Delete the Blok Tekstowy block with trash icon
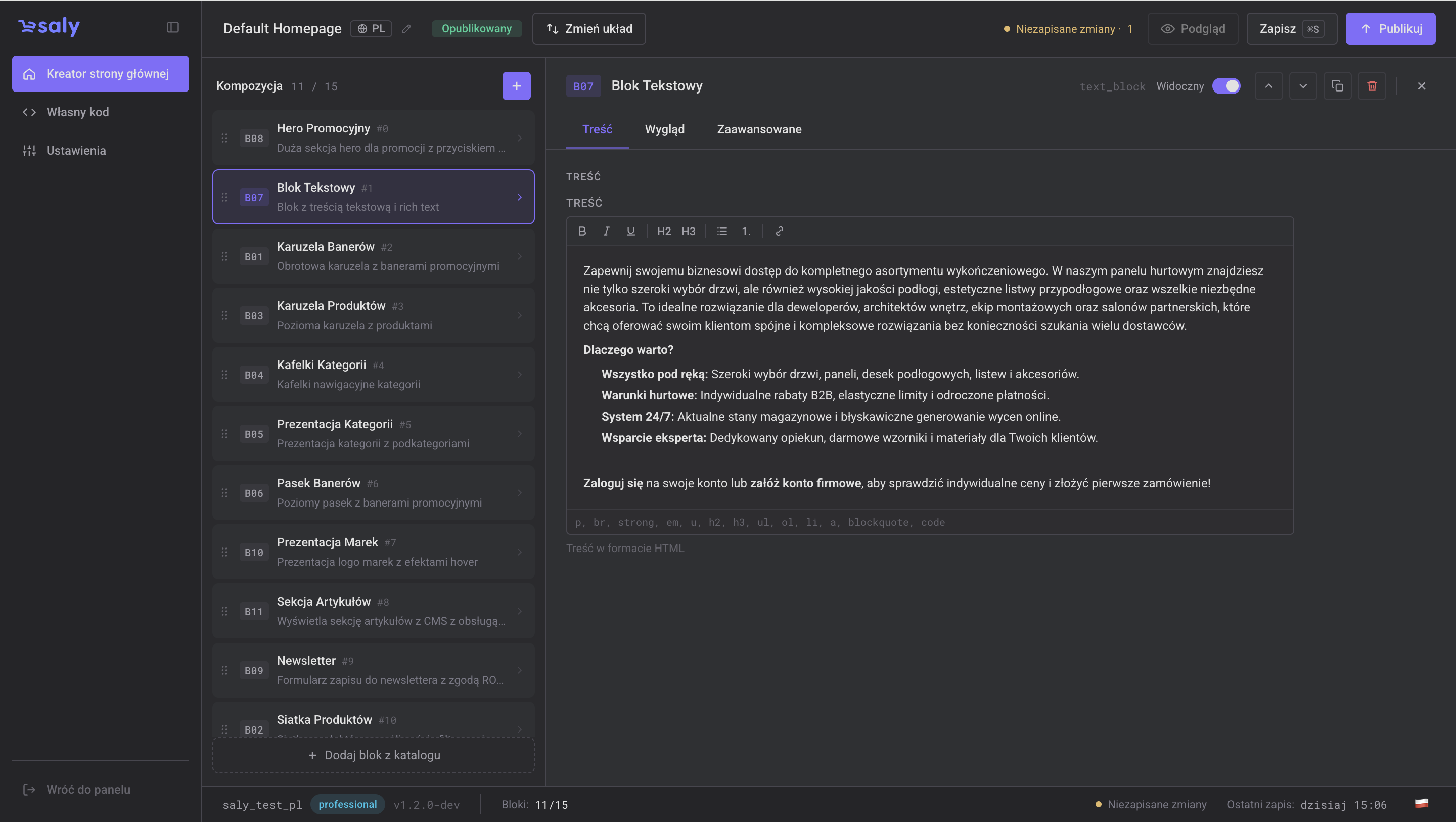This screenshot has height=822, width=1456. point(1372,86)
